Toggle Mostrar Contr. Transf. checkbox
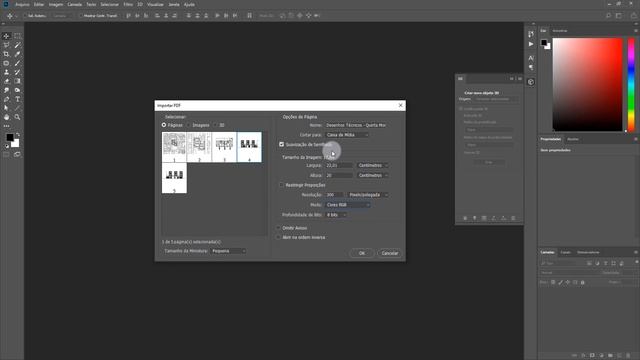Screen dimensions: 640x360 point(80,16)
